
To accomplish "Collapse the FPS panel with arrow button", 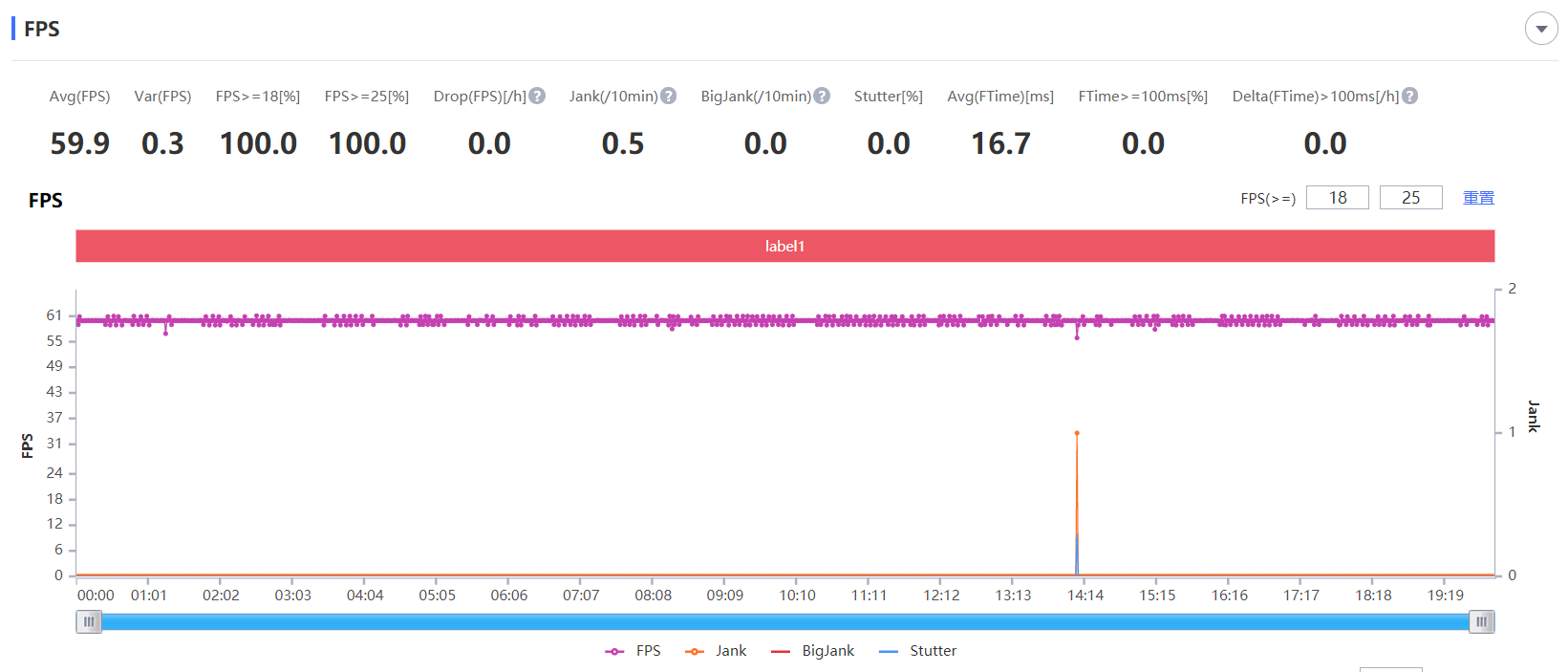I will pyautogui.click(x=1540, y=29).
